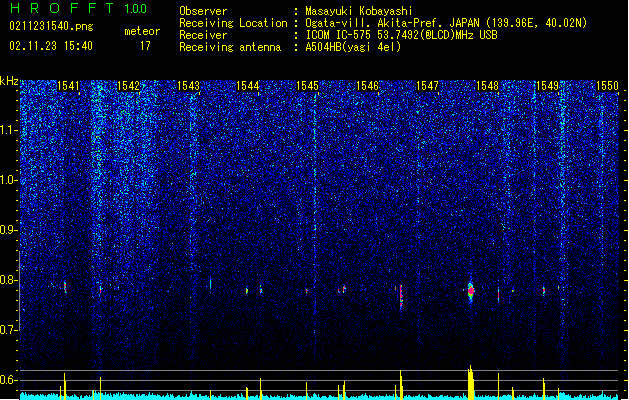This screenshot has height=400, width=629.
Task: Click the kHz axis unit label
Action: 9,81
